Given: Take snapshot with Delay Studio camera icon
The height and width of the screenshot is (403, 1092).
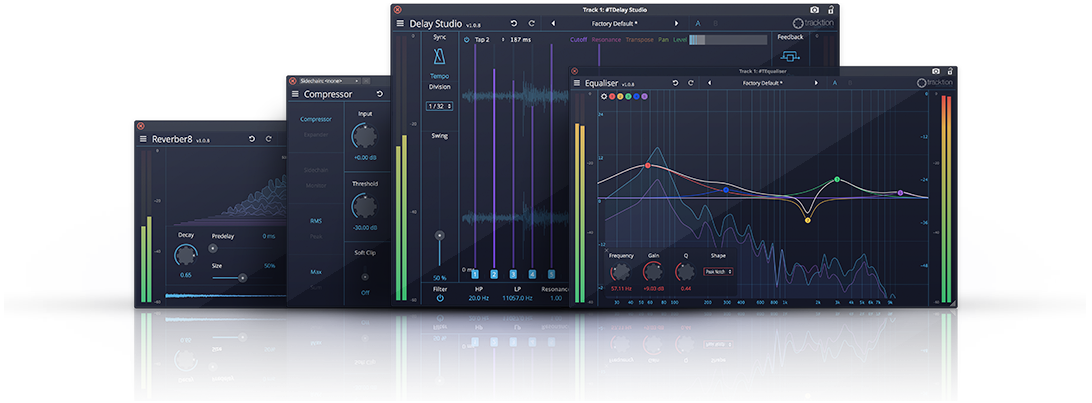Looking at the screenshot, I should pyautogui.click(x=815, y=10).
